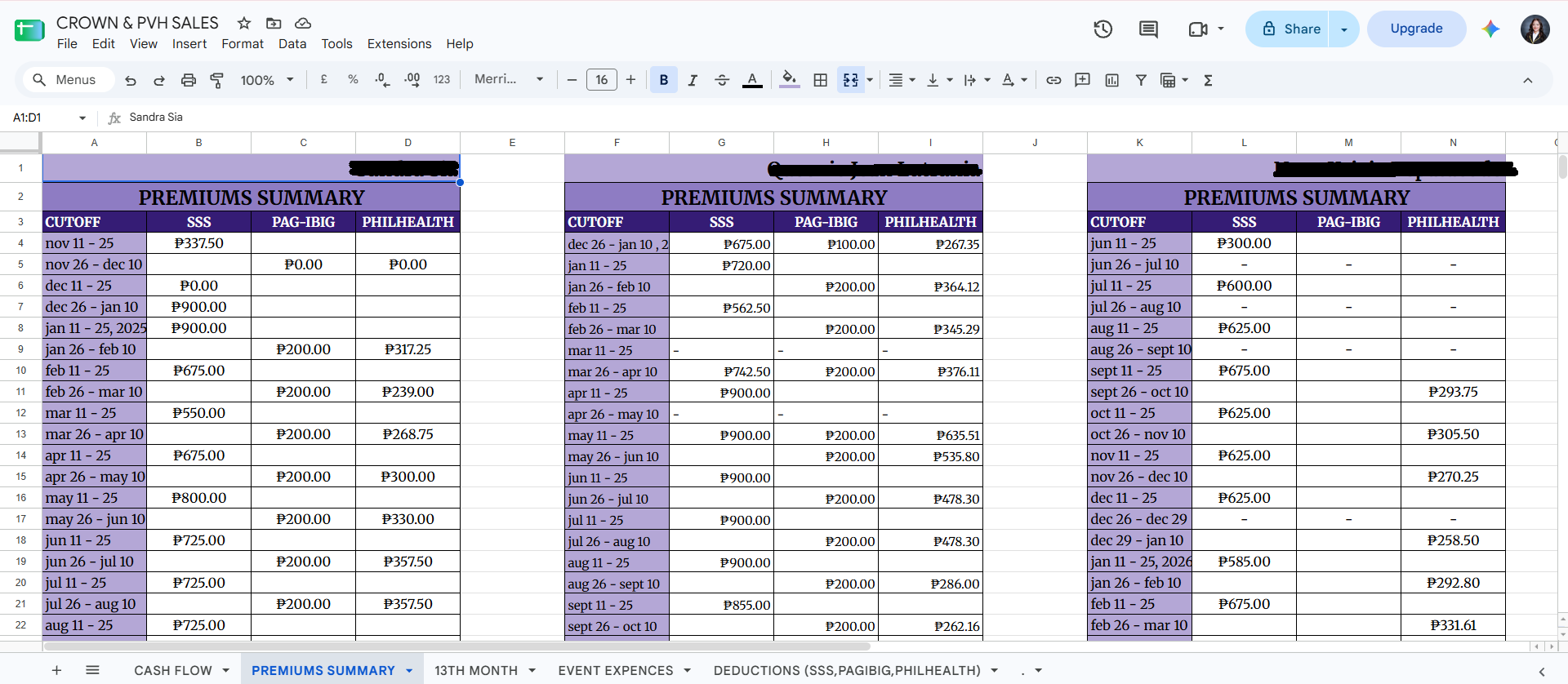Open the text color picker

(752, 80)
